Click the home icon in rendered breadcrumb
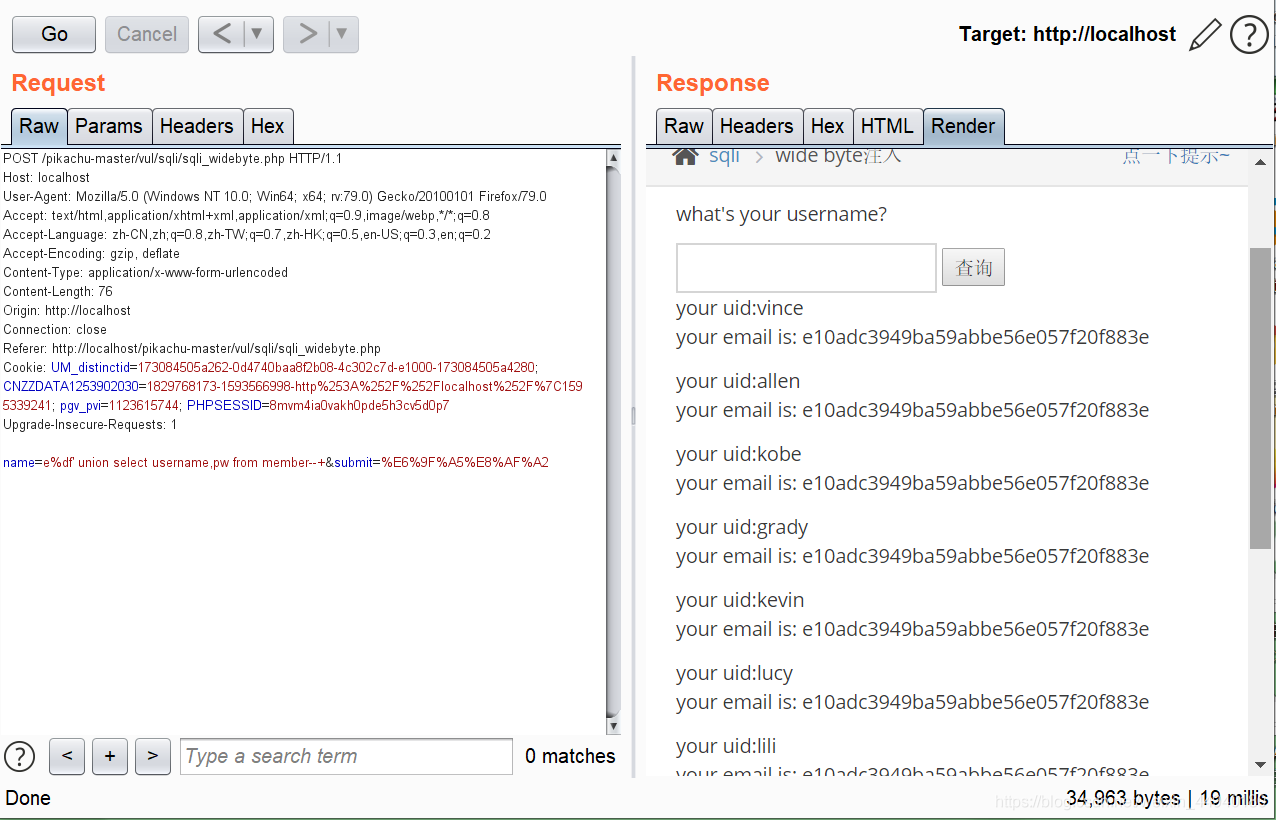Viewport: 1276px width, 820px height. [x=685, y=156]
